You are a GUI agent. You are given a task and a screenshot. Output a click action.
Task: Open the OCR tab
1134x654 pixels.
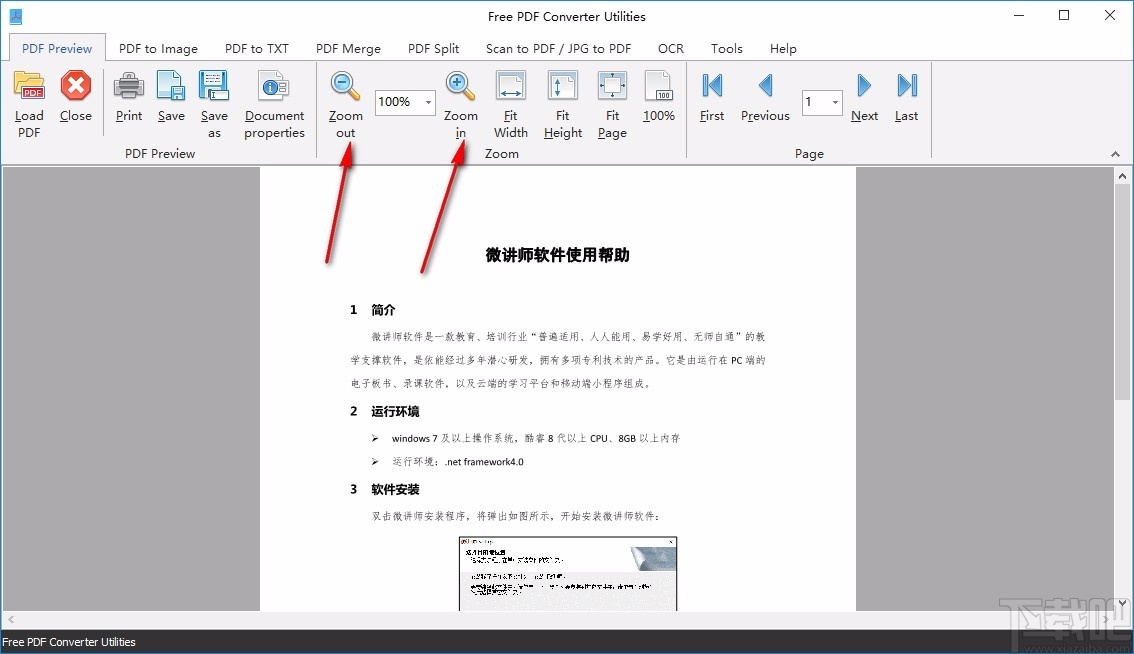[670, 47]
